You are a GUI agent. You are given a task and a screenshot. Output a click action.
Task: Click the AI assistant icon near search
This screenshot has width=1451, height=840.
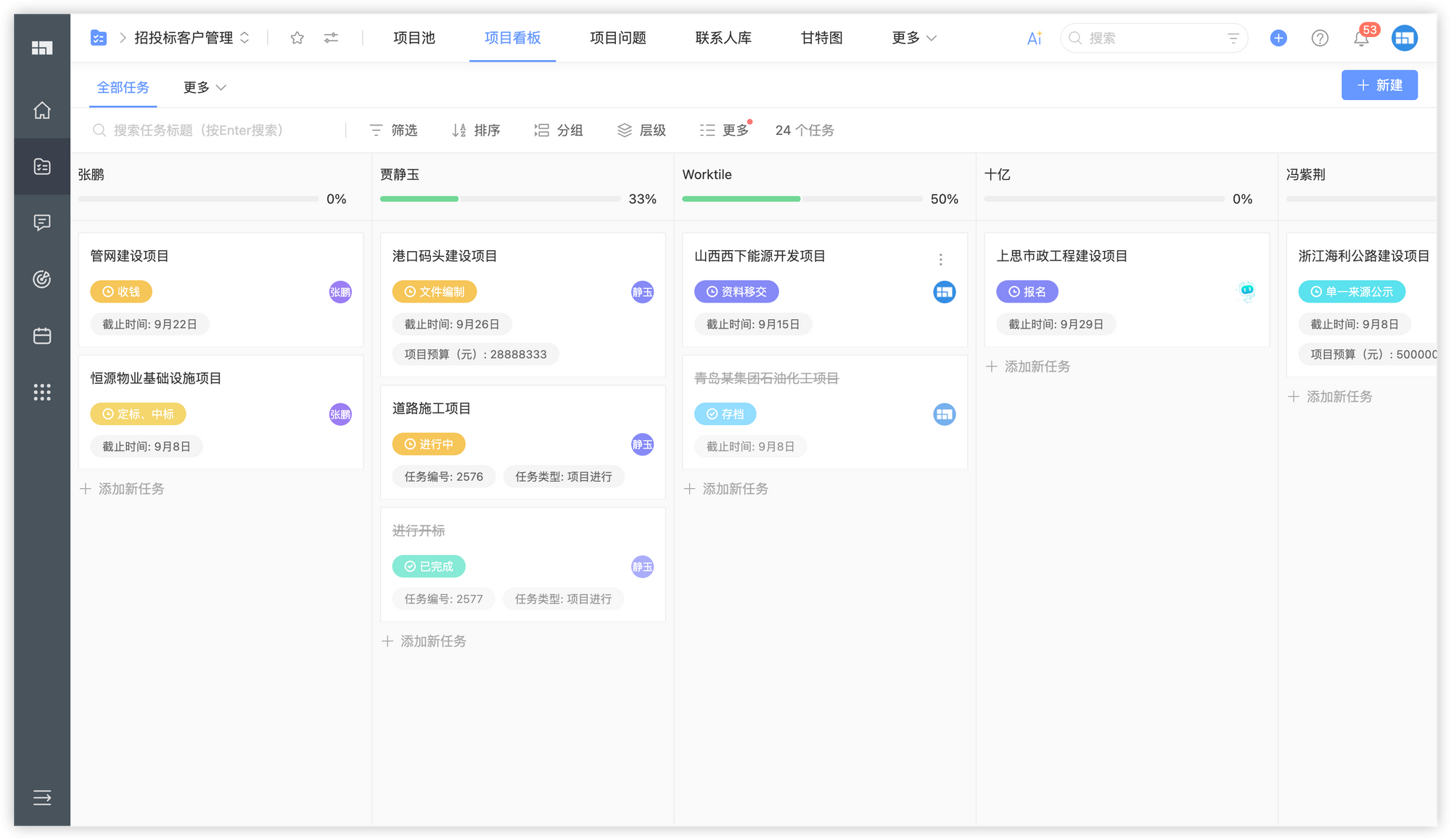(x=1033, y=38)
